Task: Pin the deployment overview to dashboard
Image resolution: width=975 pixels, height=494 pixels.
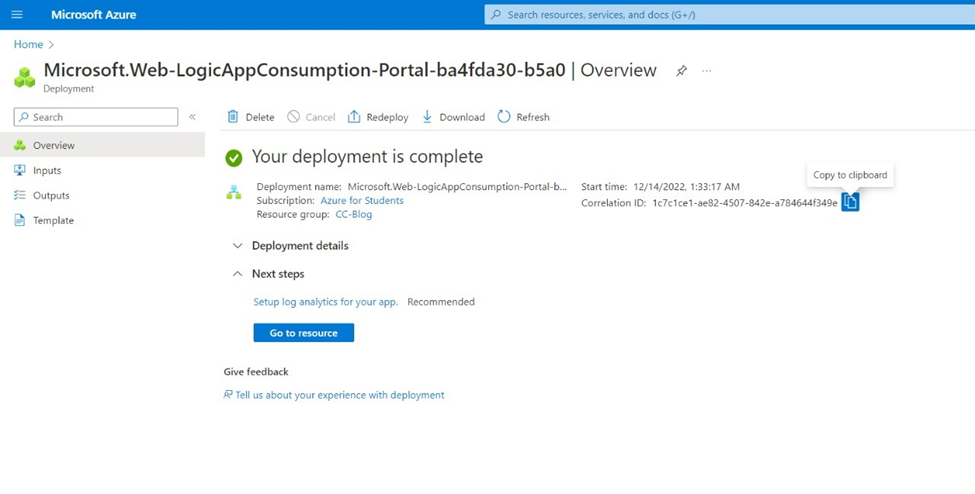Action: click(x=682, y=71)
